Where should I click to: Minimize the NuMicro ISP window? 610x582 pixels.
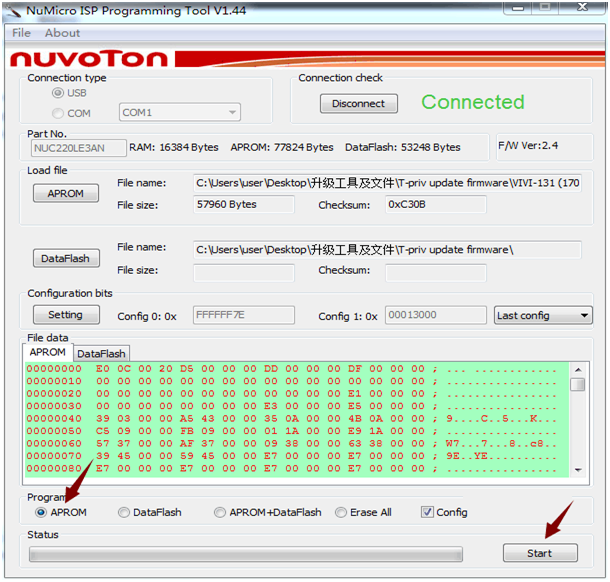518,8
